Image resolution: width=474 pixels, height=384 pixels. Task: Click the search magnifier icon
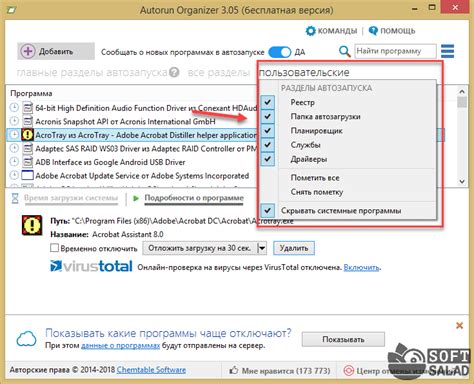click(344, 51)
